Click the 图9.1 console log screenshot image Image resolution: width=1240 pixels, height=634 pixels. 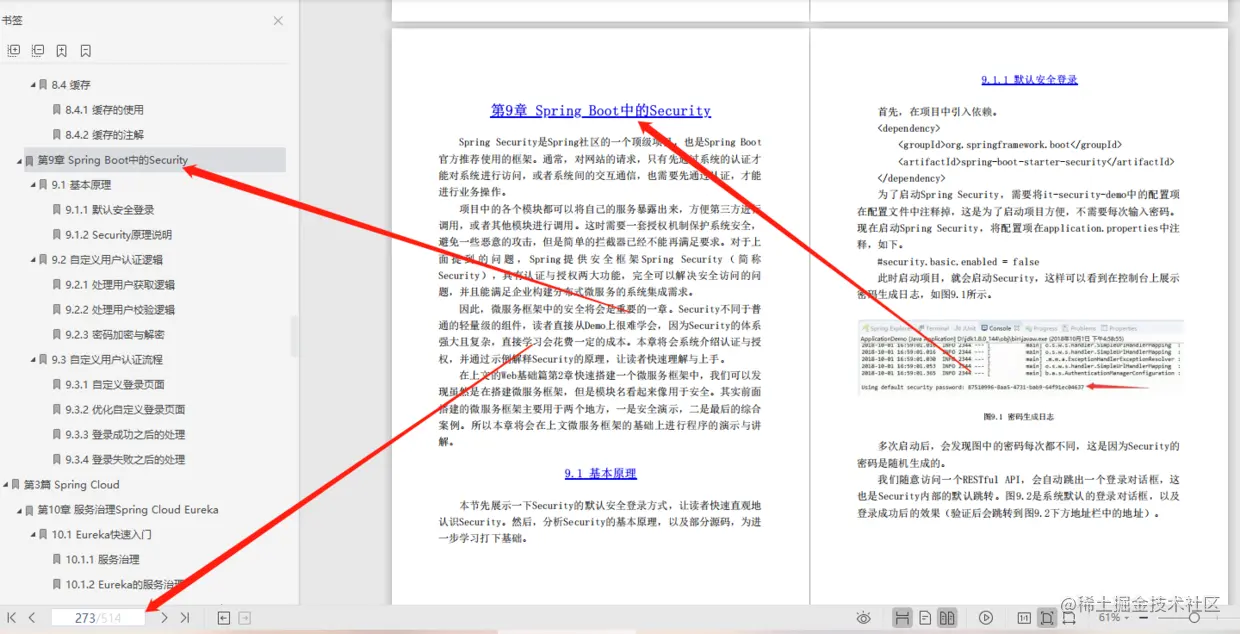click(x=1020, y=358)
